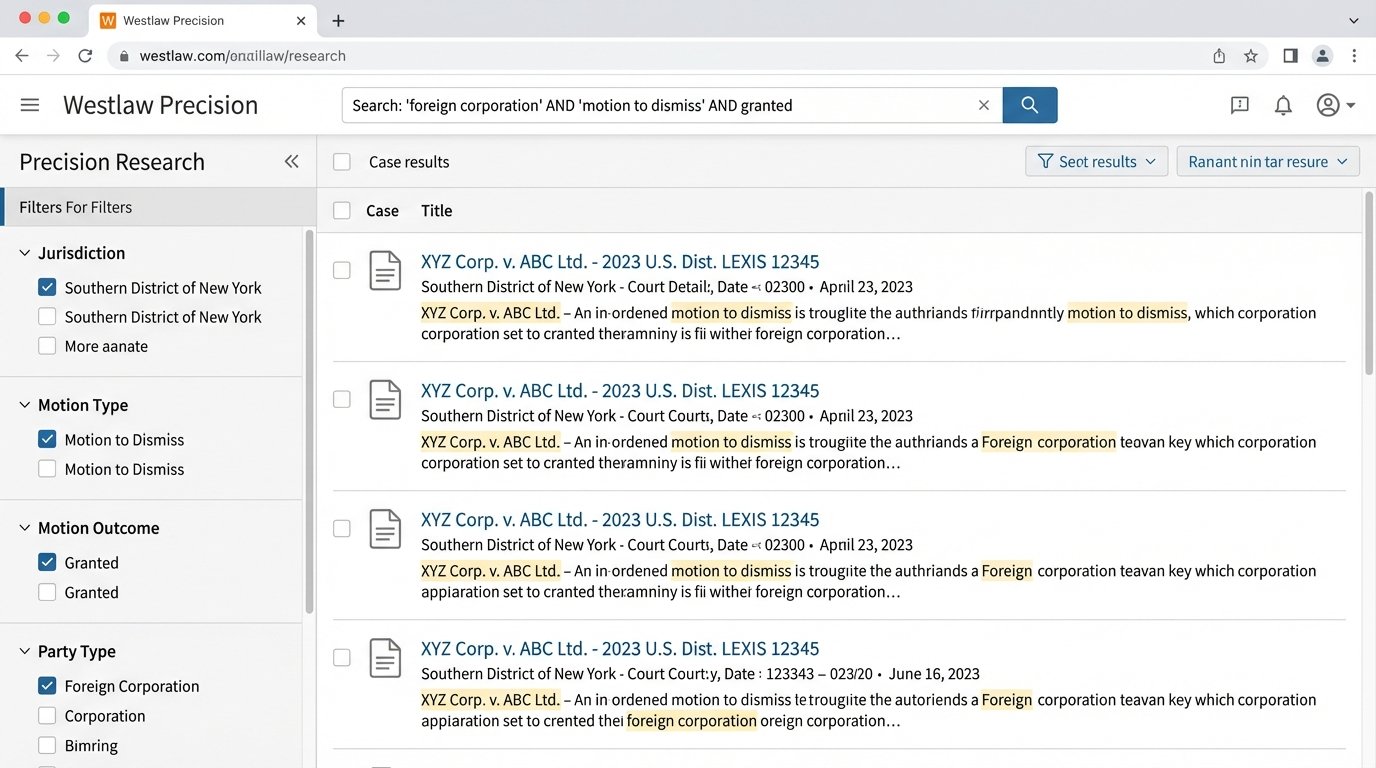The image size is (1376, 768).
Task: Click the document icon beside the first case
Action: 385,270
